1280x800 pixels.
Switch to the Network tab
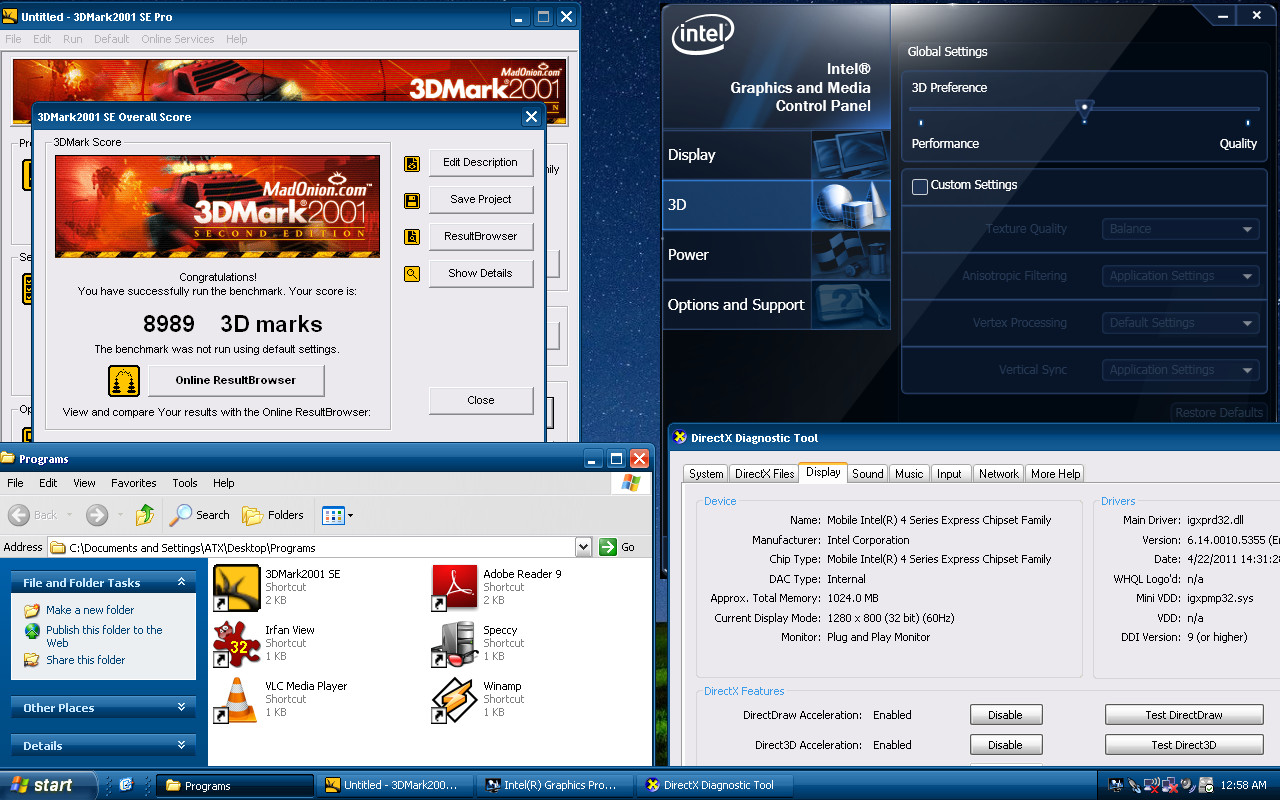(999, 474)
